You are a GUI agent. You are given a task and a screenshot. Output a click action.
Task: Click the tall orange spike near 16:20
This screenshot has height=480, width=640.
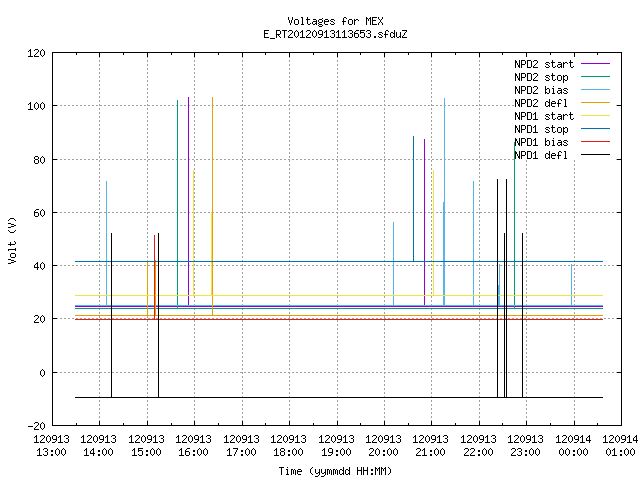(x=212, y=206)
